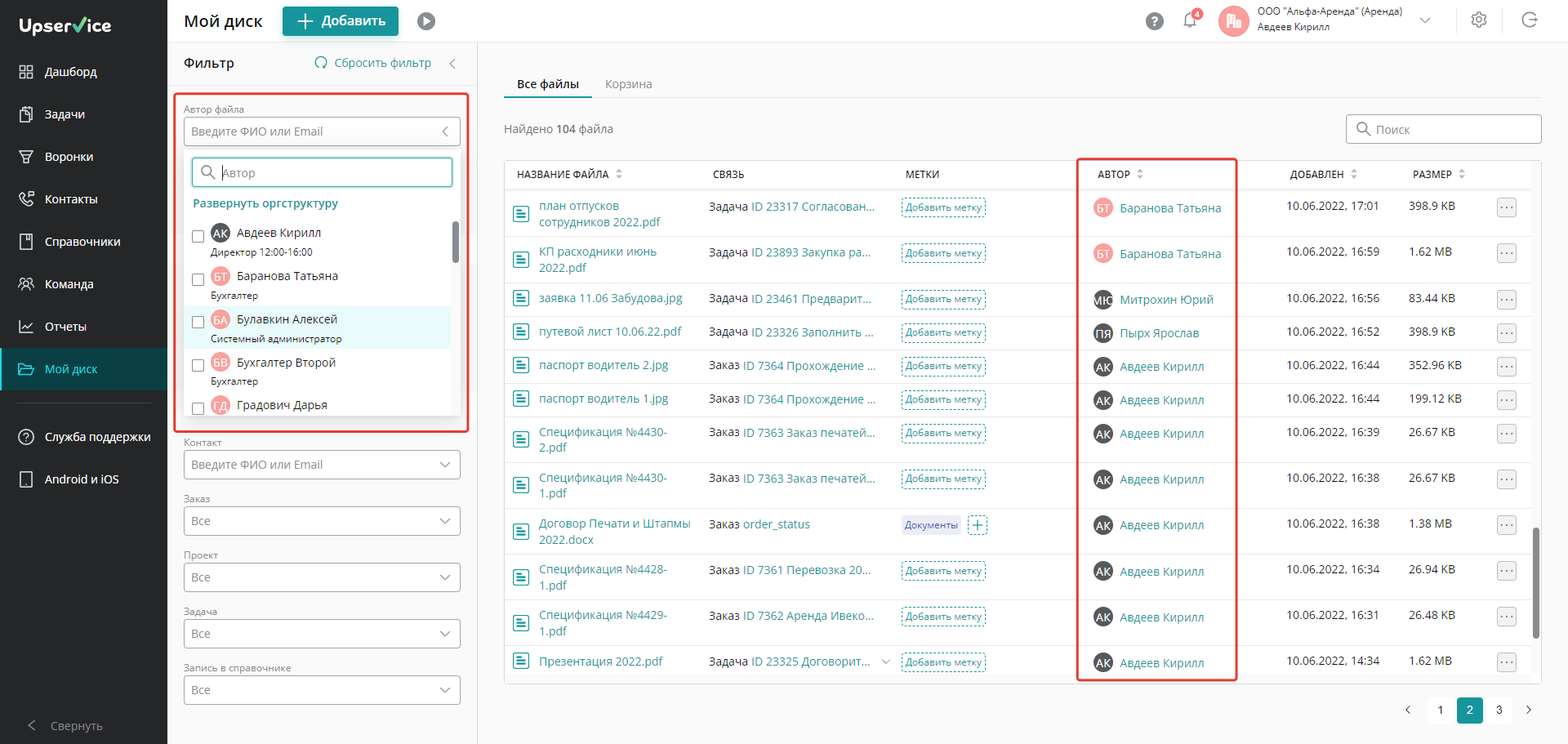The height and width of the screenshot is (744, 1568).
Task: Add a tag with plus next to Документы
Action: 978,525
